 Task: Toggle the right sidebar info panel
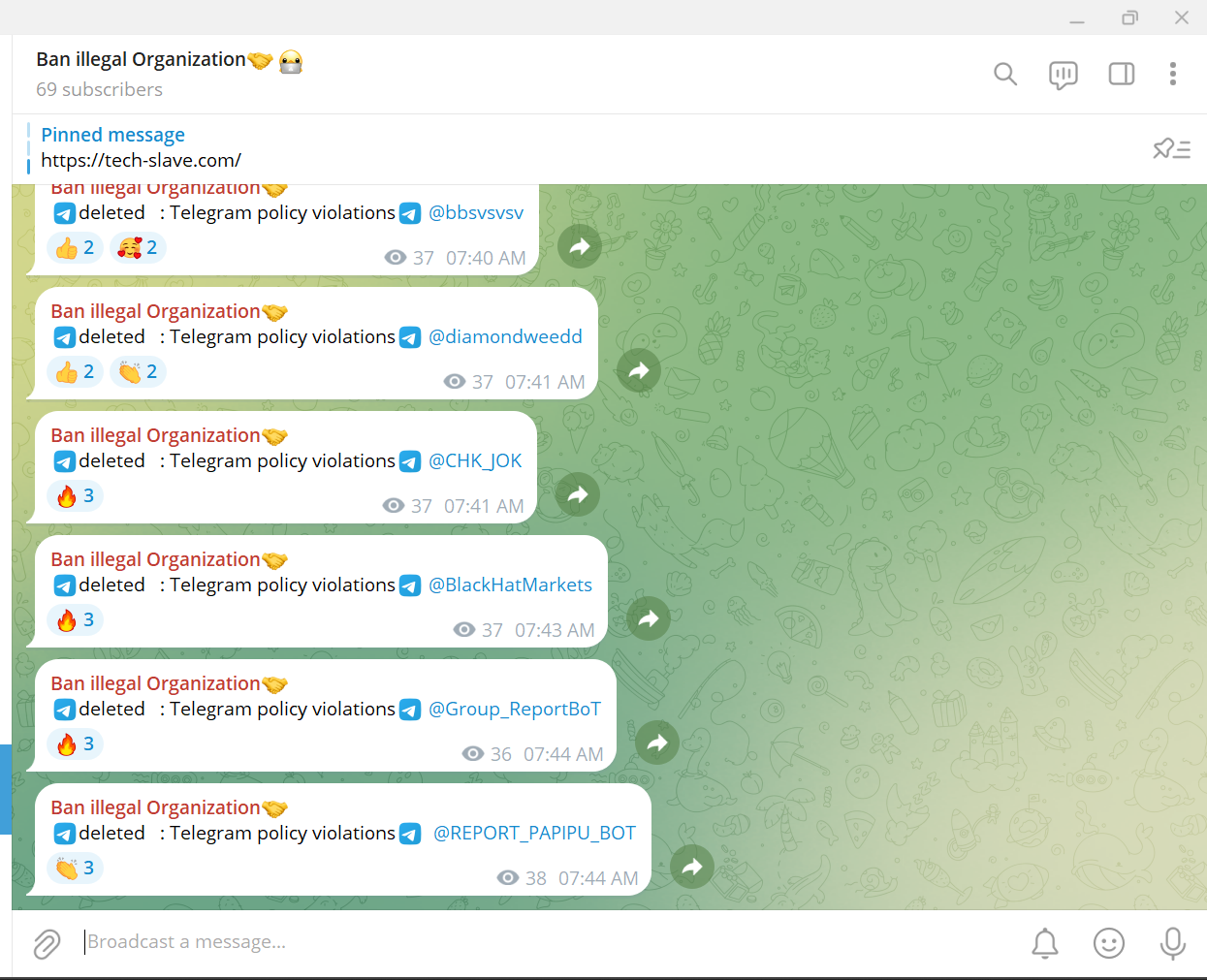point(1122,74)
